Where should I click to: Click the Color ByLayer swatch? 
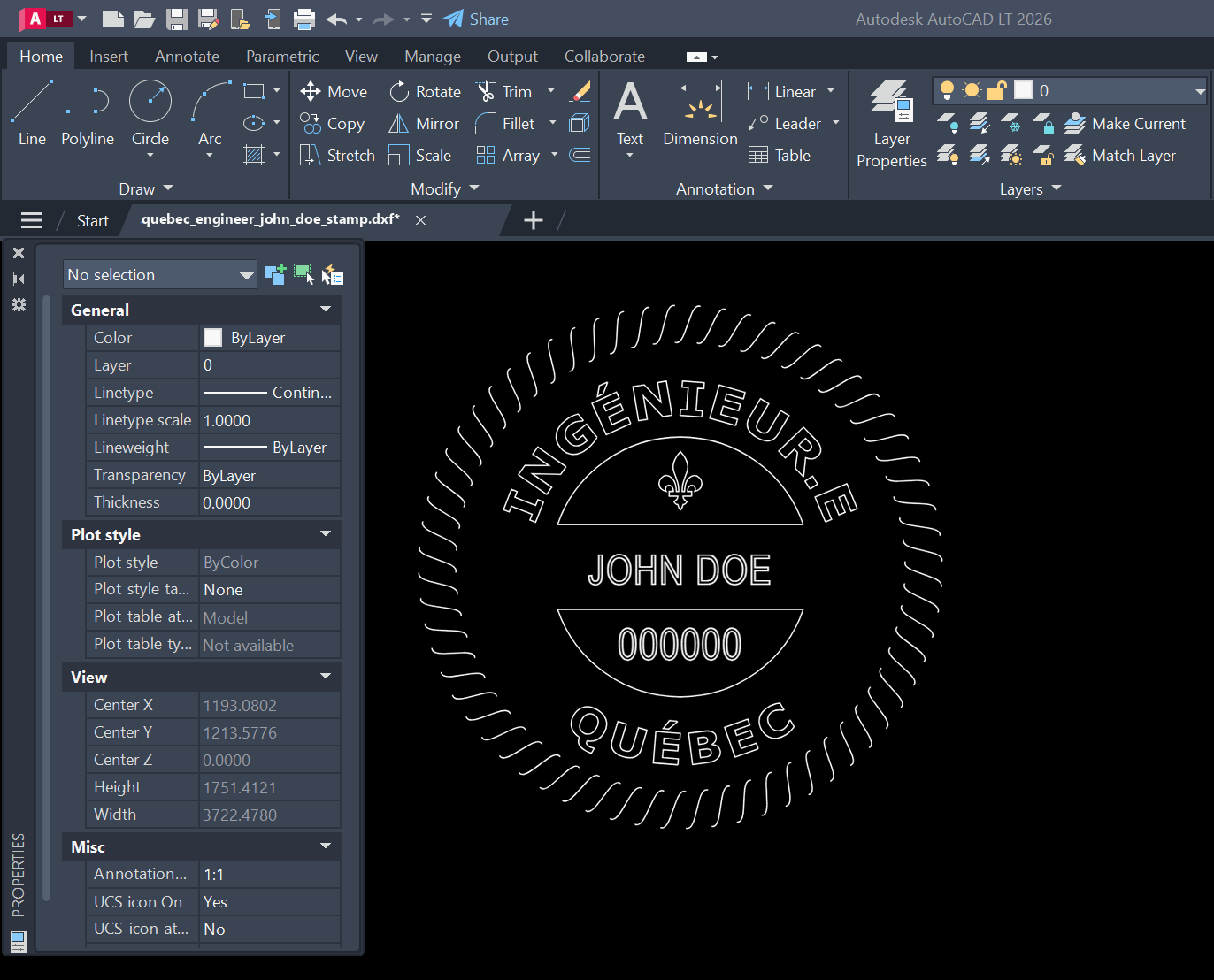[x=212, y=337]
